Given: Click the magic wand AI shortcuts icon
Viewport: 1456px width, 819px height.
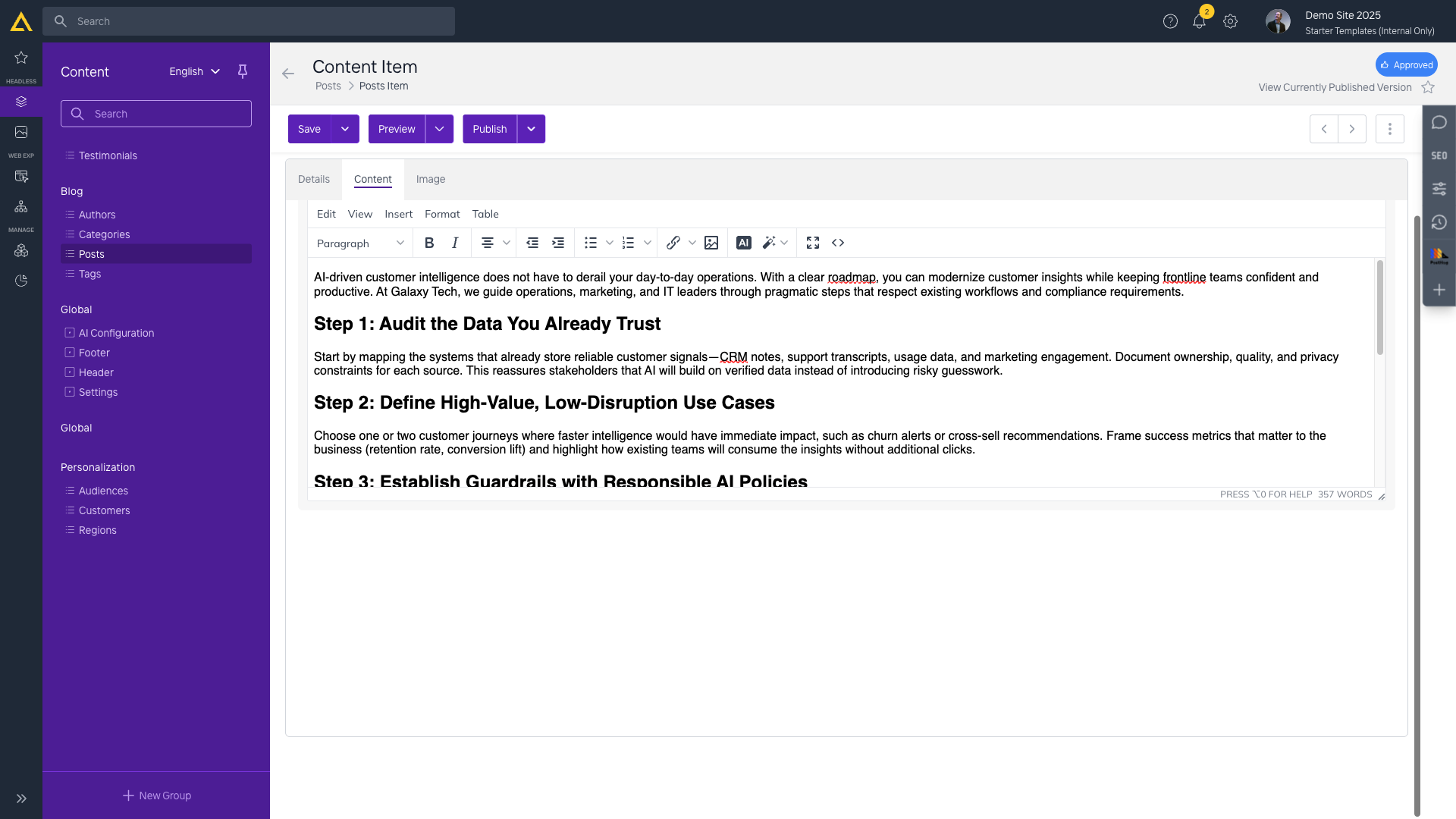Looking at the screenshot, I should [x=769, y=243].
